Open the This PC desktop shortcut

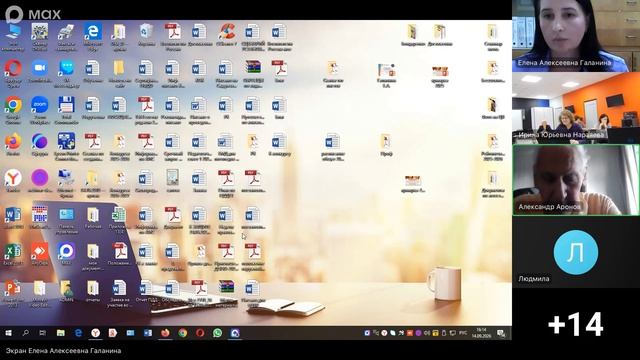click(x=13, y=37)
